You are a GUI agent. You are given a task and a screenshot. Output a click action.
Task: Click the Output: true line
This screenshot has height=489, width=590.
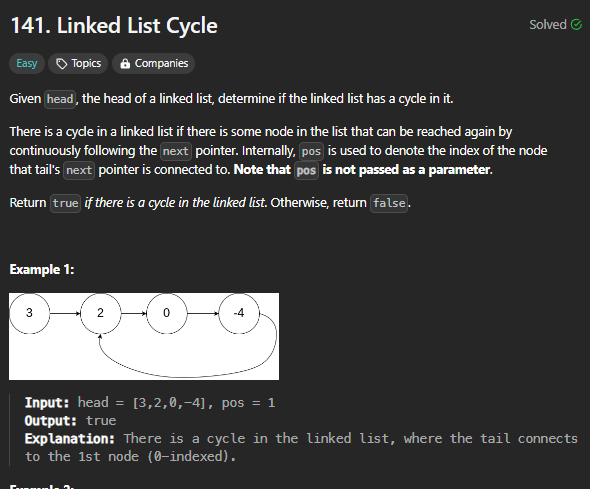pos(70,421)
